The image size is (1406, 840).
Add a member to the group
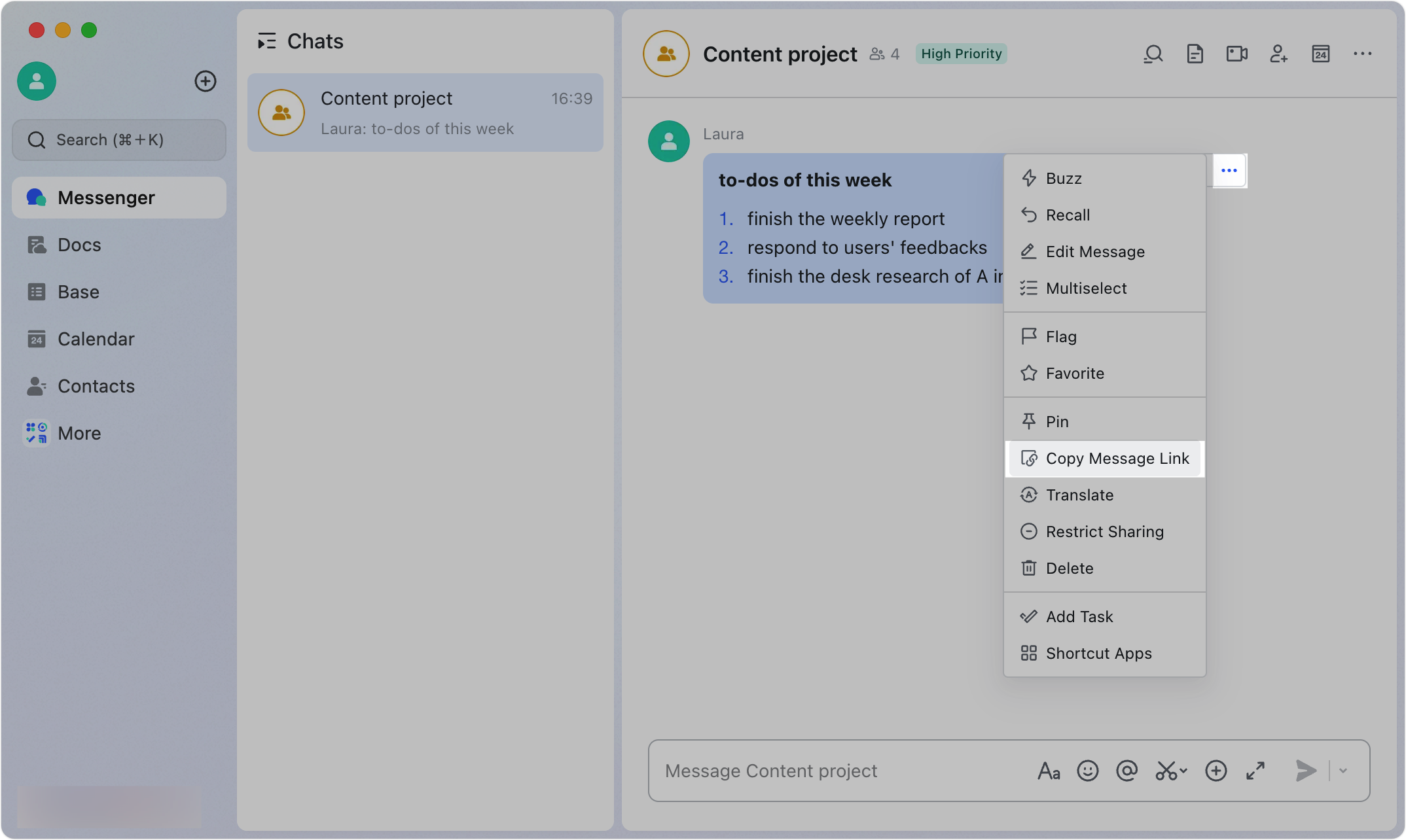(x=1278, y=54)
